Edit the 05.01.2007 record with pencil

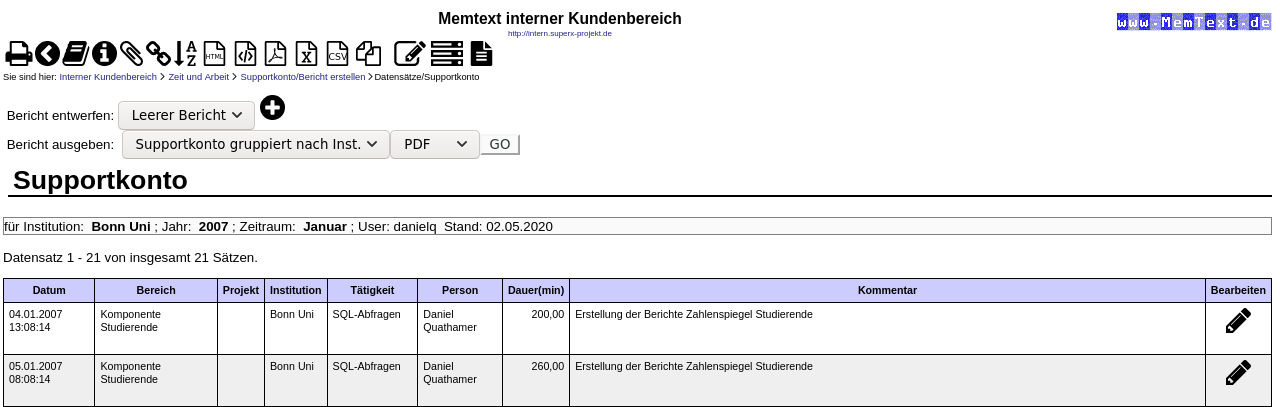click(1238, 373)
